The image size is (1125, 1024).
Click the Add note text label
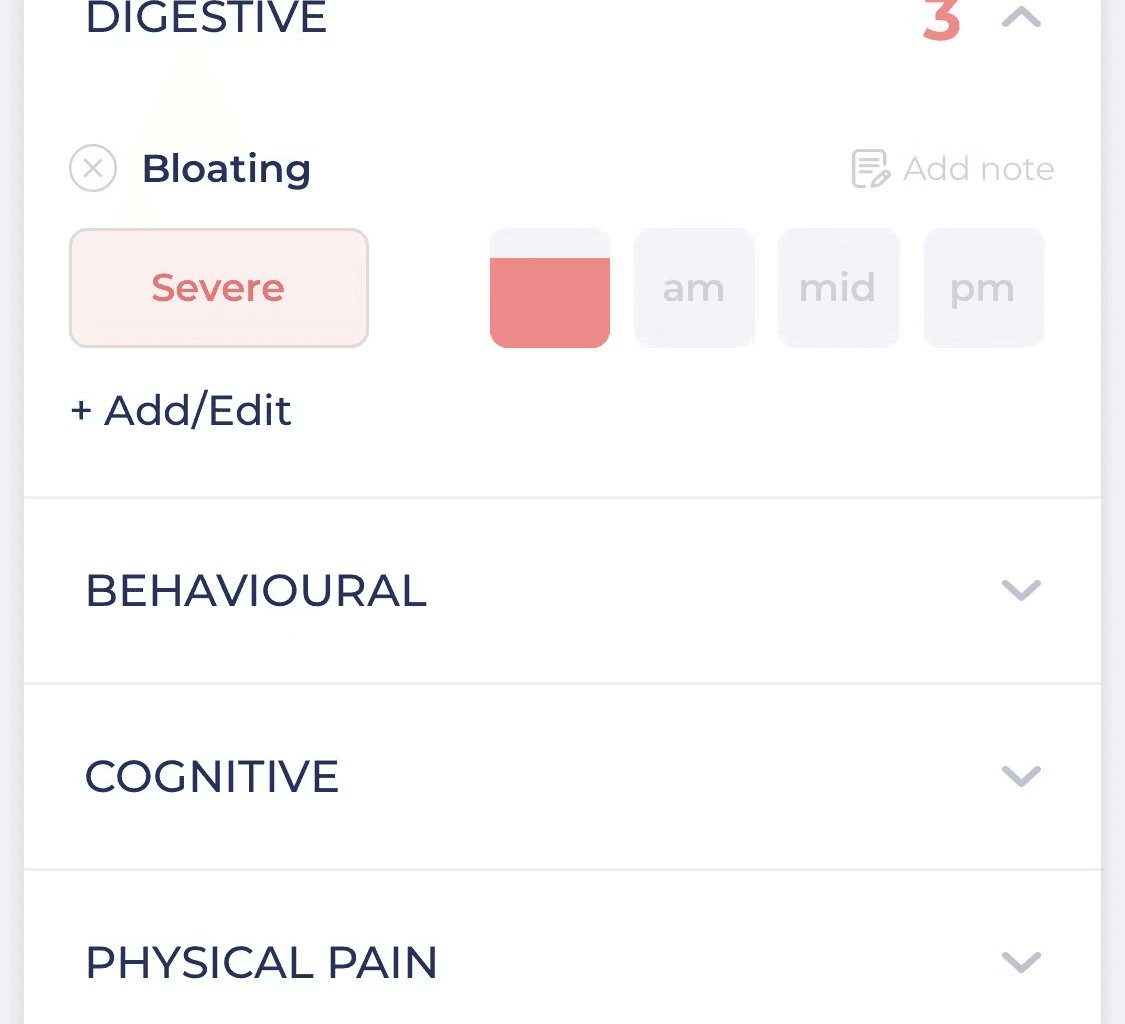(x=979, y=169)
